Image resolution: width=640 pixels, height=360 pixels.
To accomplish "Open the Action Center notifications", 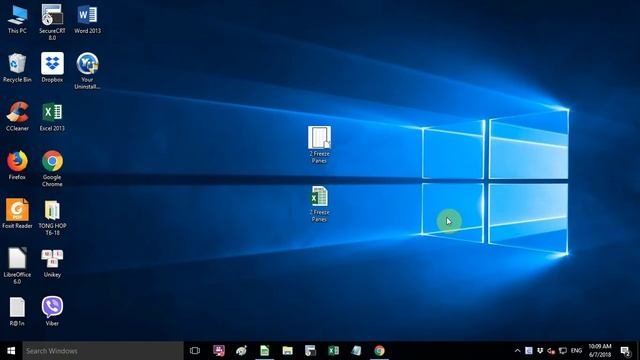I will pyautogui.click(x=625, y=351).
